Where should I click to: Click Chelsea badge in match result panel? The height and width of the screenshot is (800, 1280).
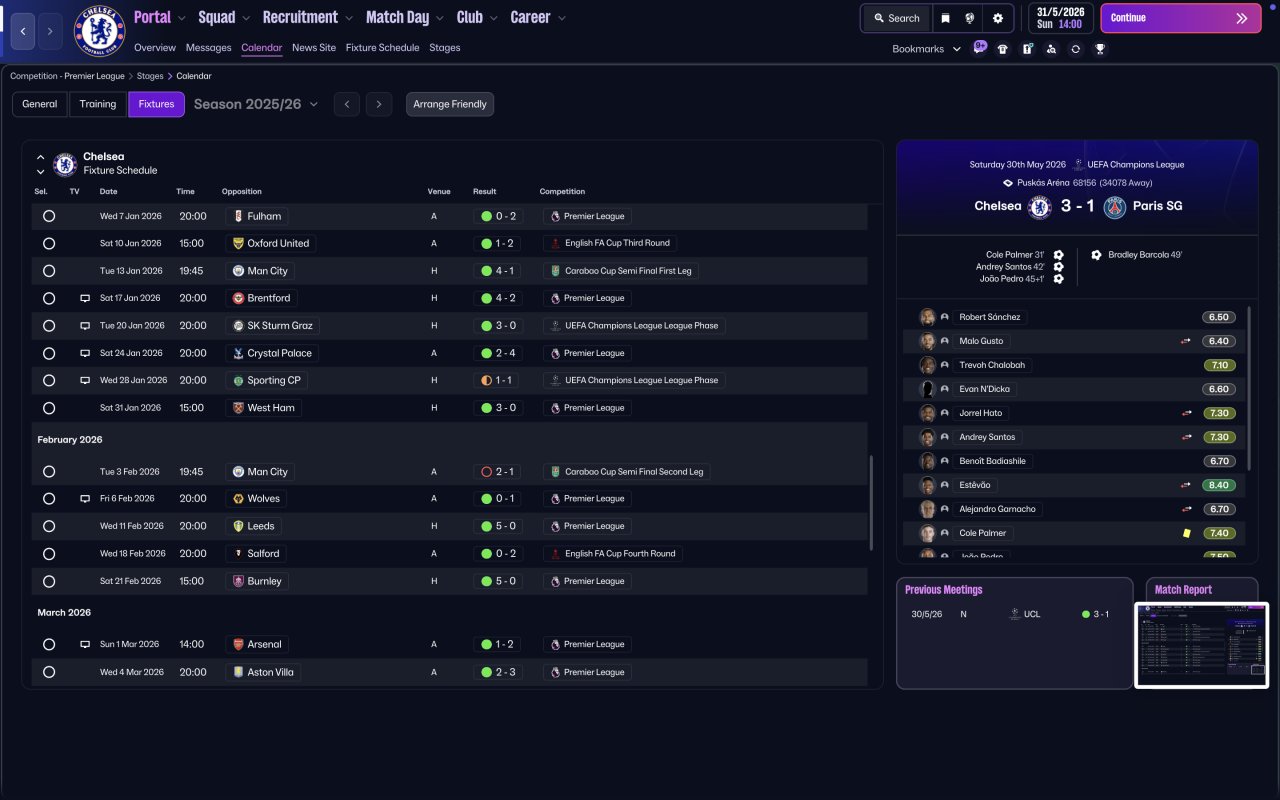(x=1040, y=207)
